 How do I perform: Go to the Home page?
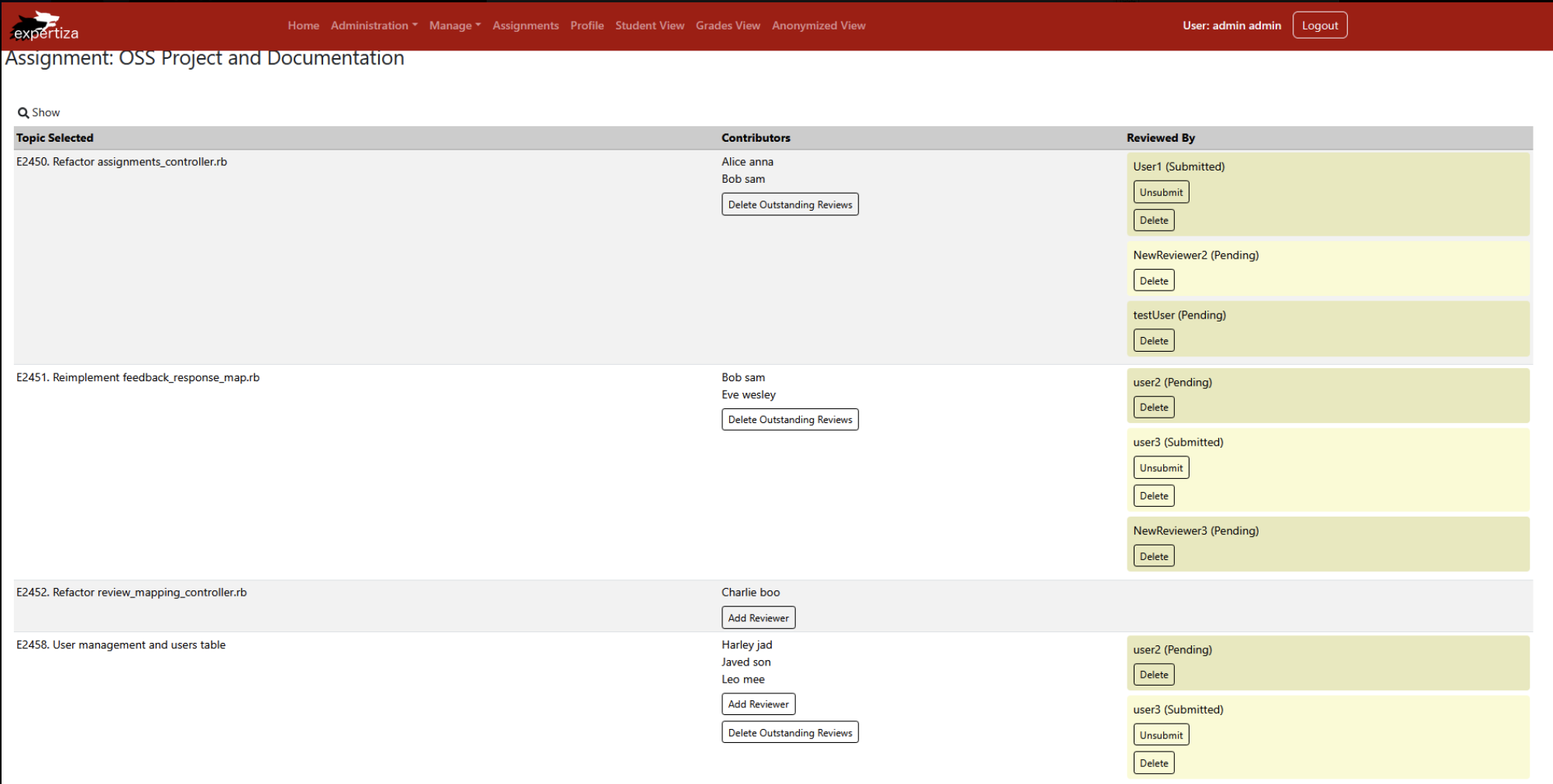point(303,26)
